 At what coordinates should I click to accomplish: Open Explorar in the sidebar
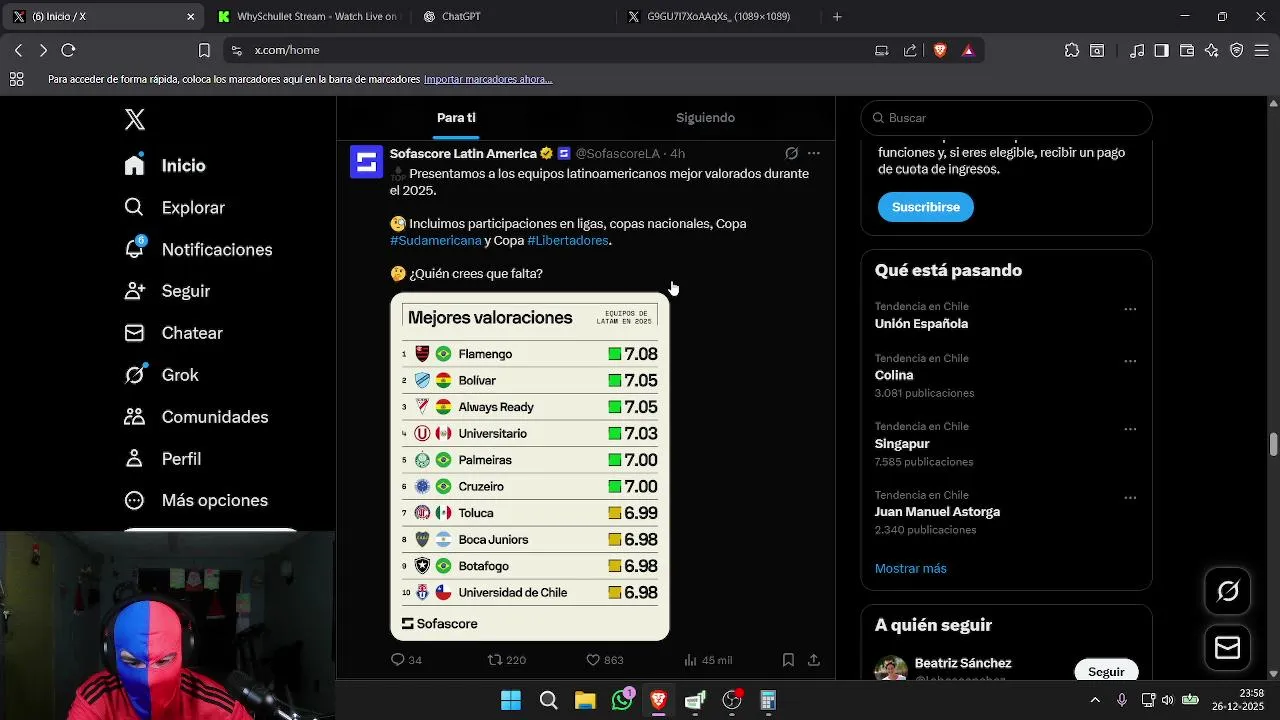tap(174, 207)
